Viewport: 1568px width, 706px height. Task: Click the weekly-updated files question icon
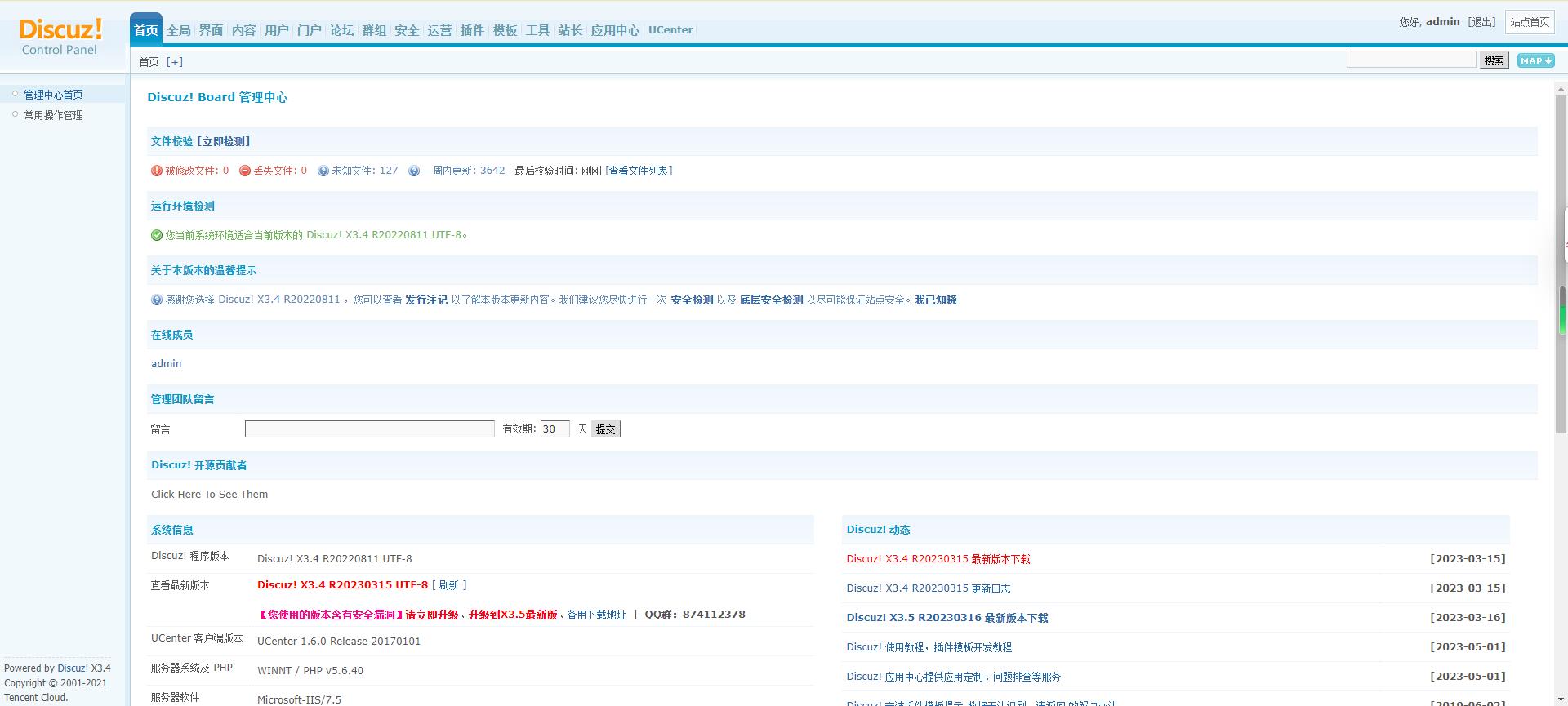click(414, 171)
